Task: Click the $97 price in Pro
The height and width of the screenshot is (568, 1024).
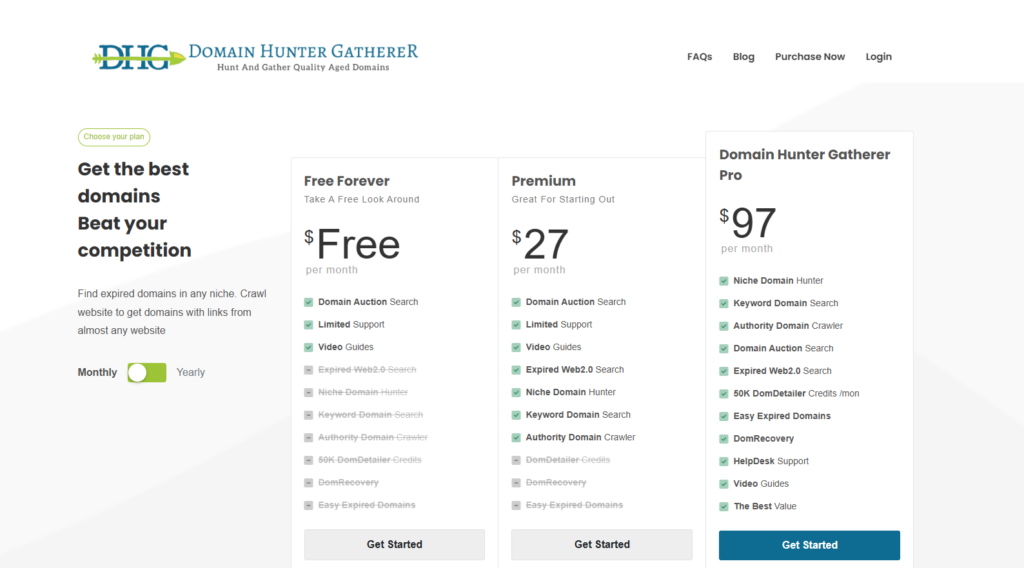Action: pyautogui.click(x=748, y=223)
